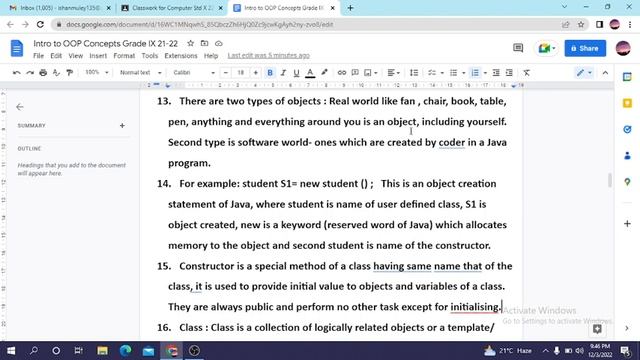Open highlight color picker
This screenshot has height=360, width=640.
pyautogui.click(x=324, y=73)
